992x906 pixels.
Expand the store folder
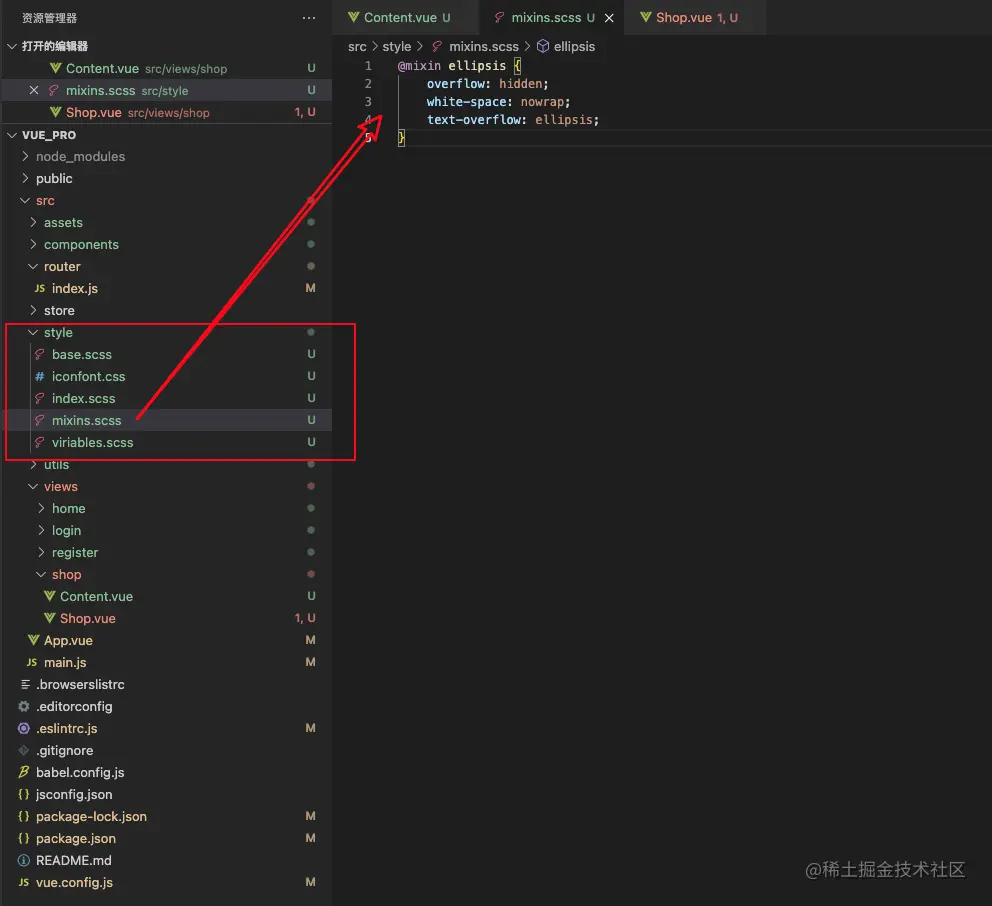[34, 311]
